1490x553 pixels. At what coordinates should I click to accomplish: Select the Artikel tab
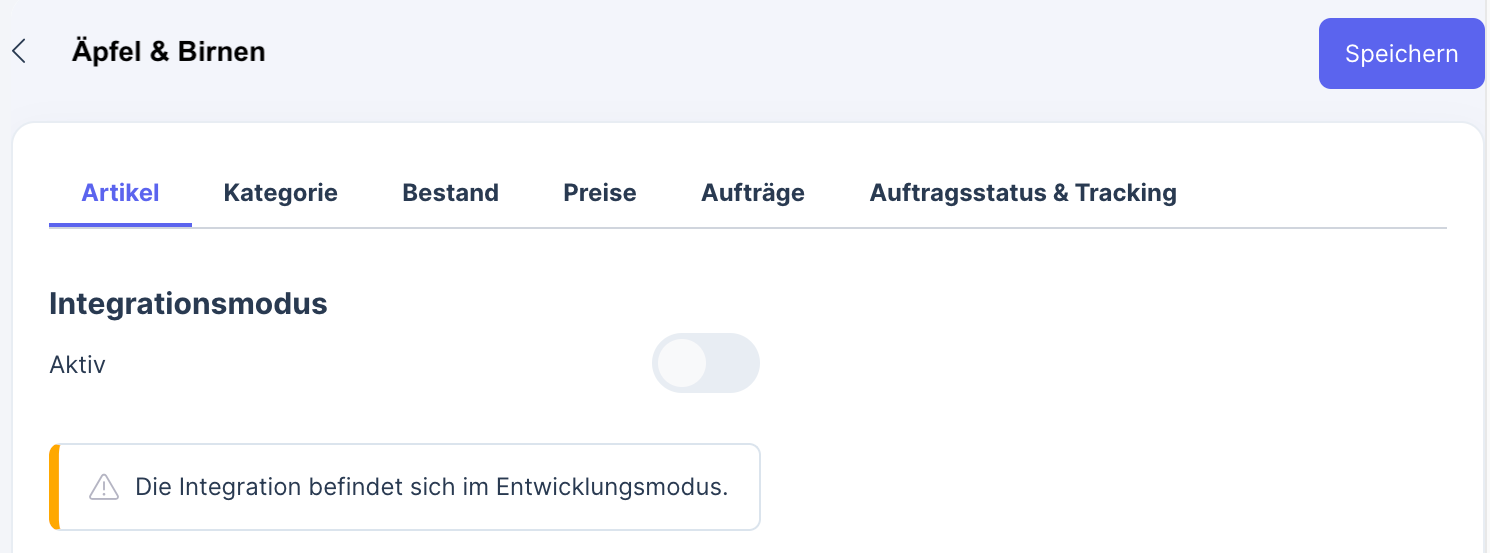tap(120, 193)
